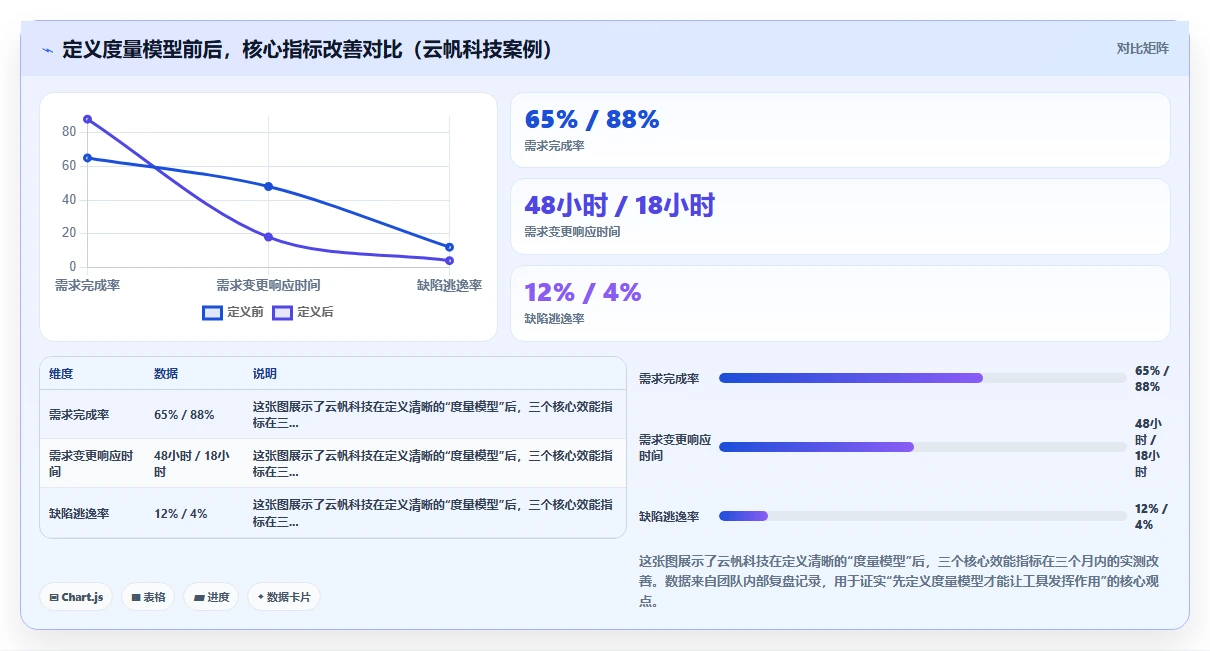Viewport: 1210px width, 651px height.
Task: Click y-axis tick value 40
Action: [x=69, y=200]
